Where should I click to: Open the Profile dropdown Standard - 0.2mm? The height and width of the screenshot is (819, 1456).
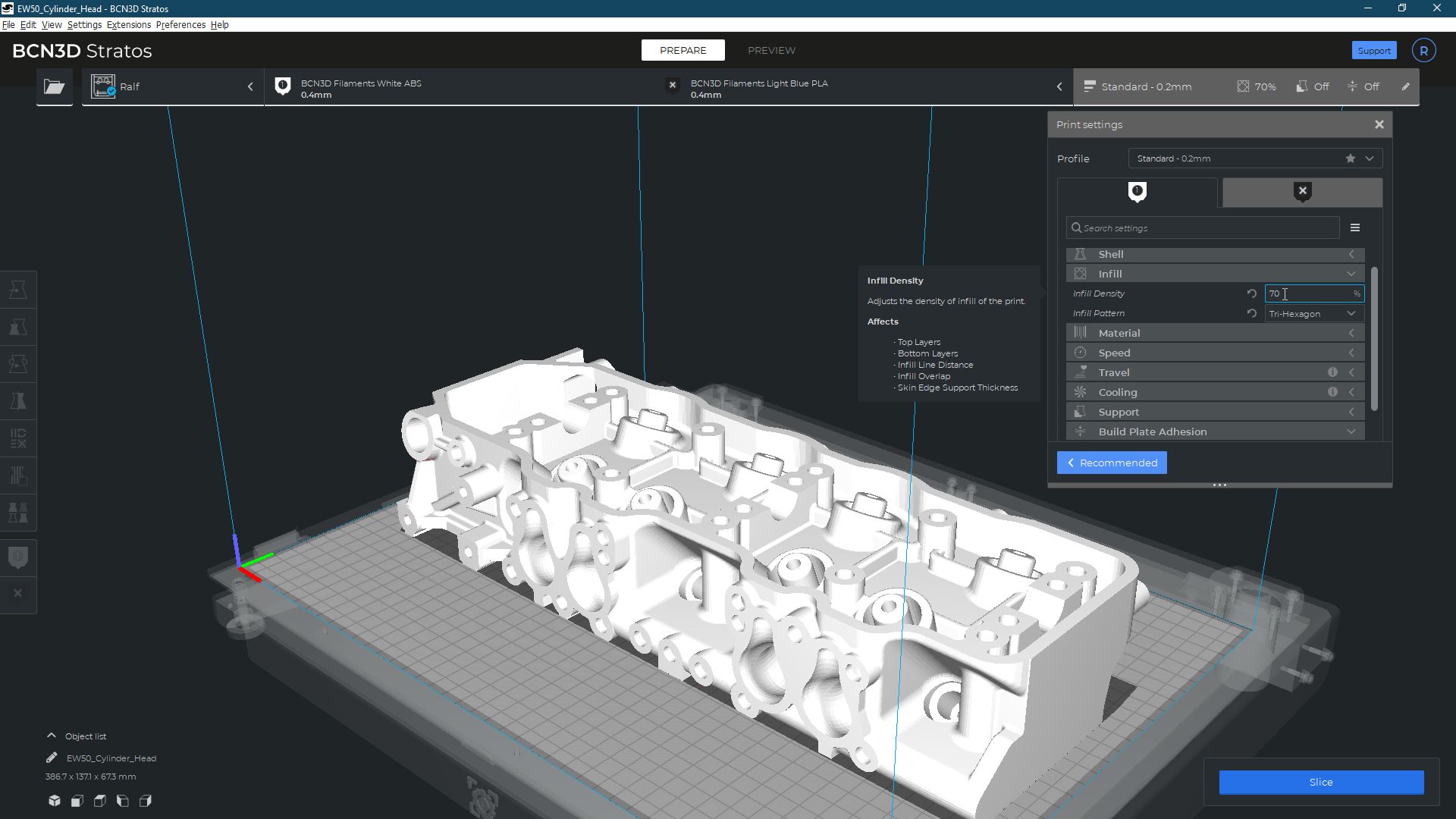pyautogui.click(x=1255, y=158)
